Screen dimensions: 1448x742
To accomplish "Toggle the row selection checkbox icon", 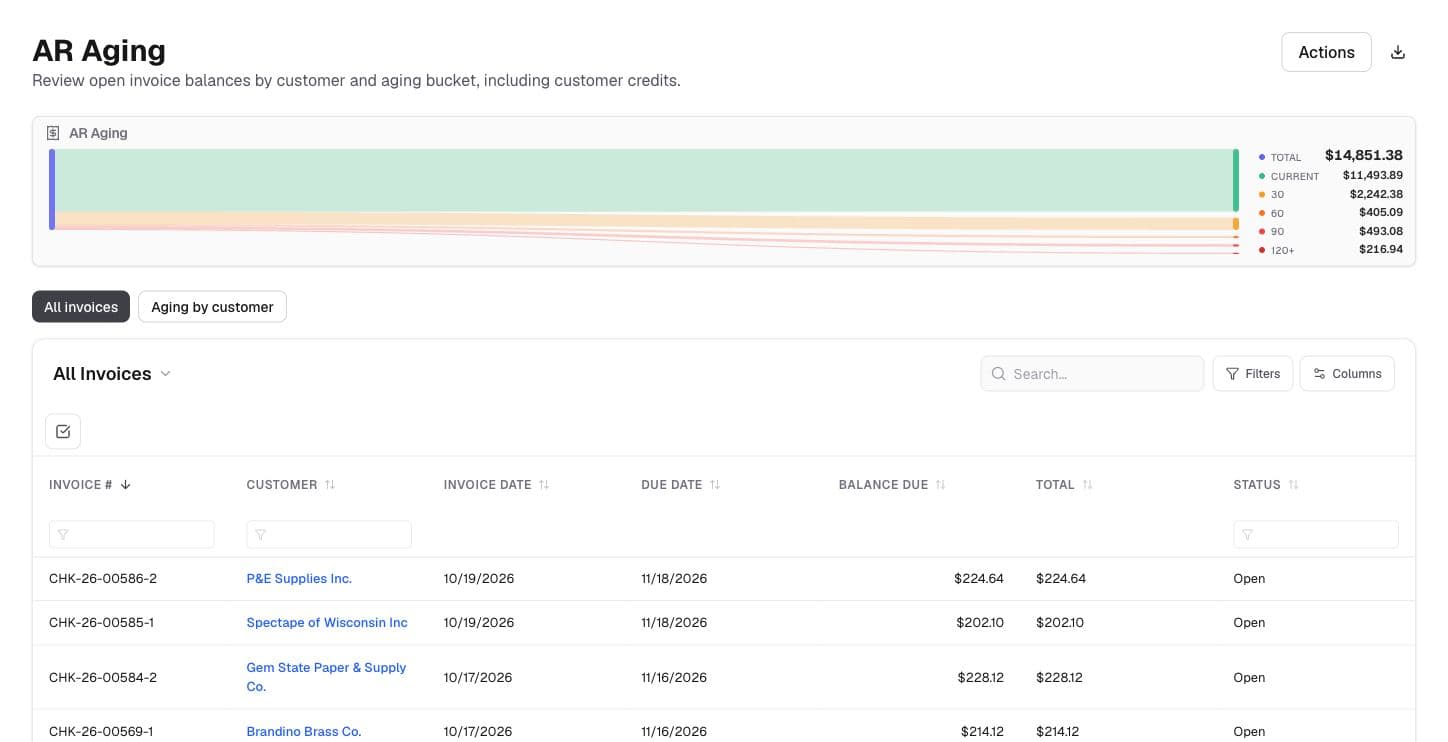I will [x=63, y=431].
